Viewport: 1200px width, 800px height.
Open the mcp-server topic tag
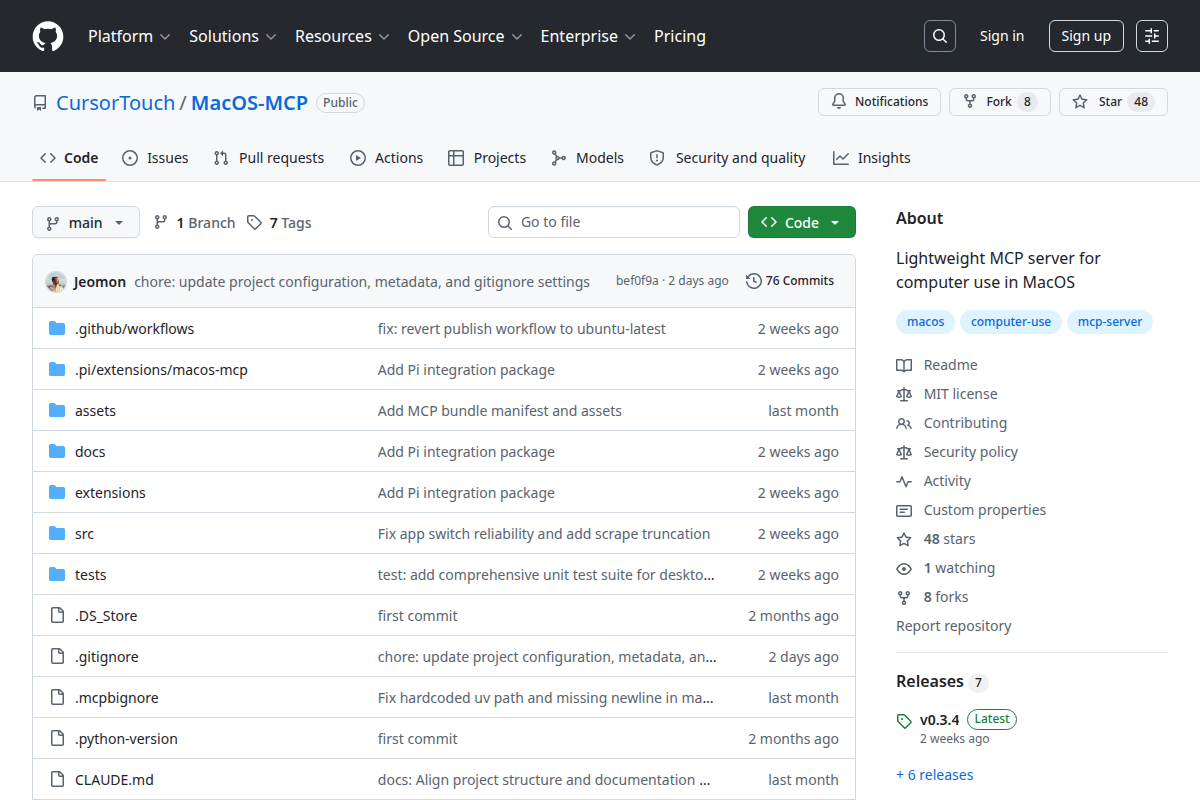coord(1110,322)
